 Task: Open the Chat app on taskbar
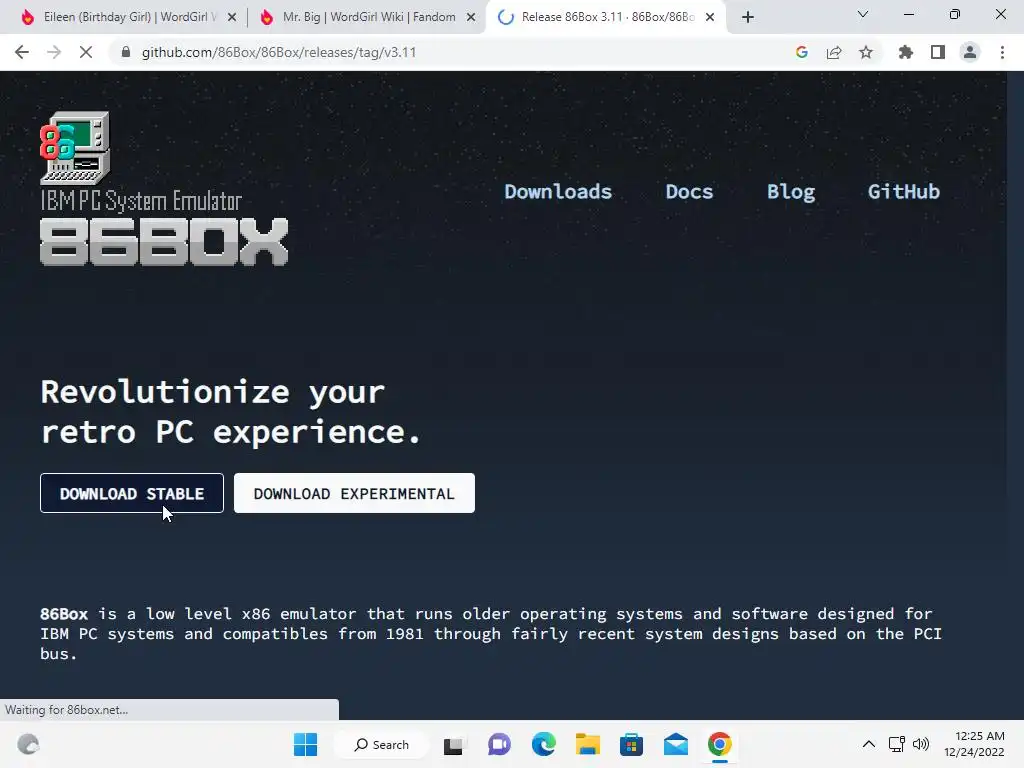pyautogui.click(x=499, y=744)
